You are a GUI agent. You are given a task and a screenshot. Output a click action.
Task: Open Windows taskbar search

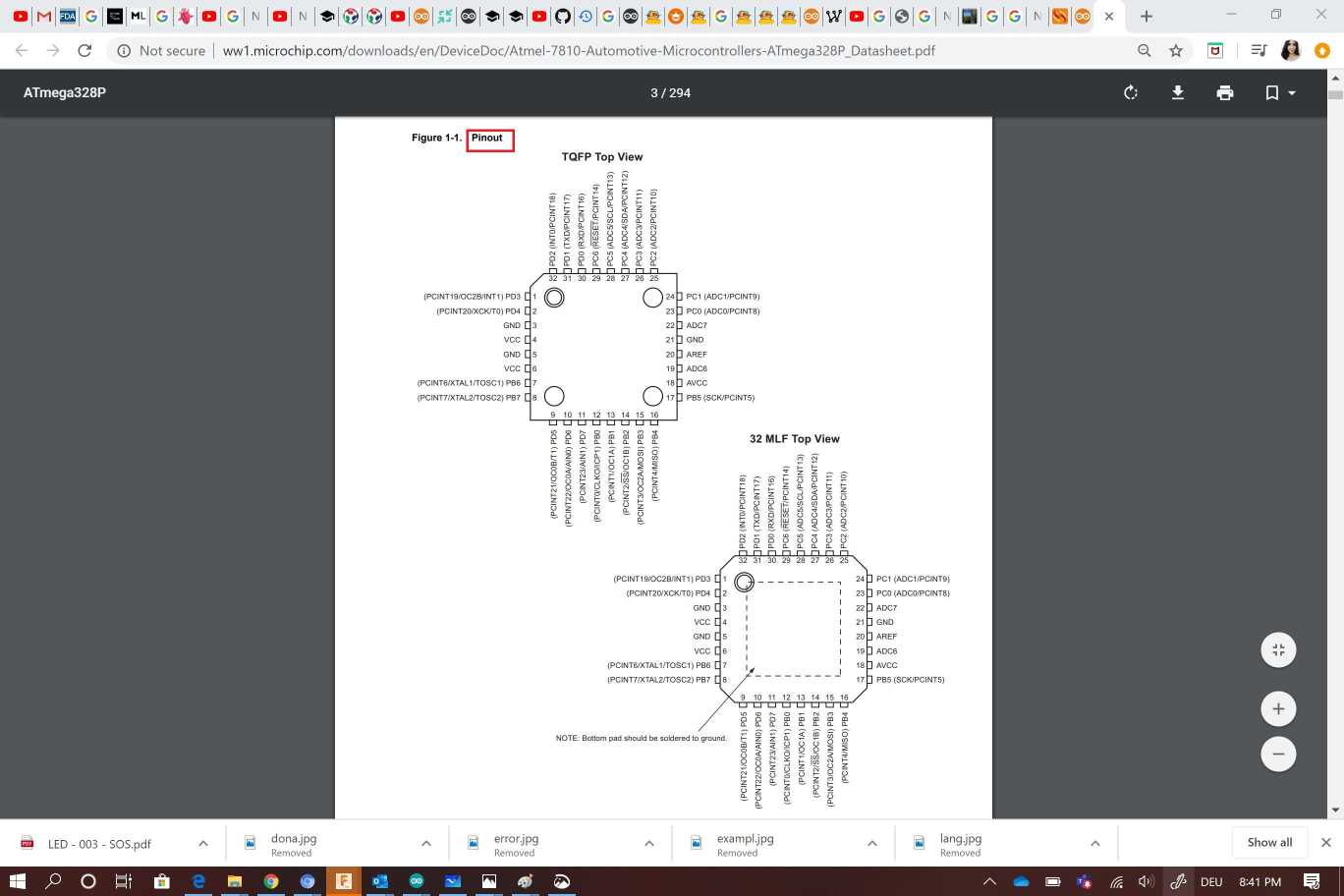[53, 881]
